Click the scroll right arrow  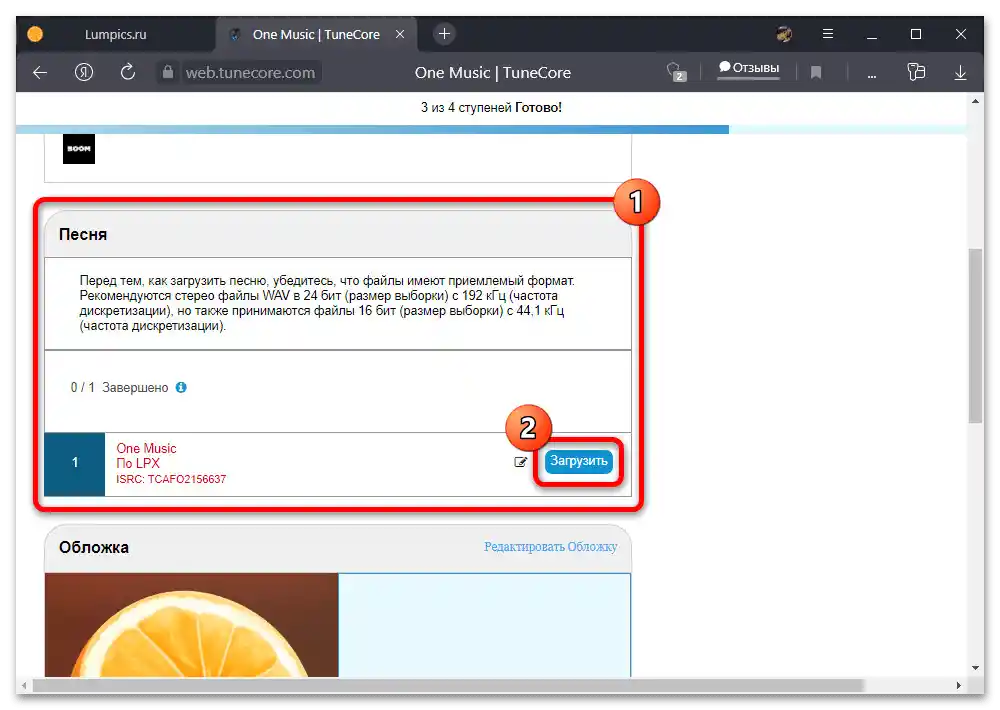coord(959,685)
